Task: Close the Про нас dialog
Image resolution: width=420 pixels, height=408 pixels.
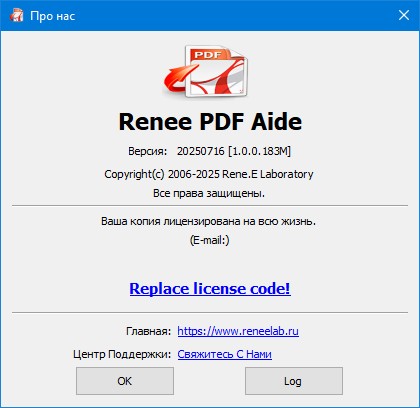Action: pos(404,15)
